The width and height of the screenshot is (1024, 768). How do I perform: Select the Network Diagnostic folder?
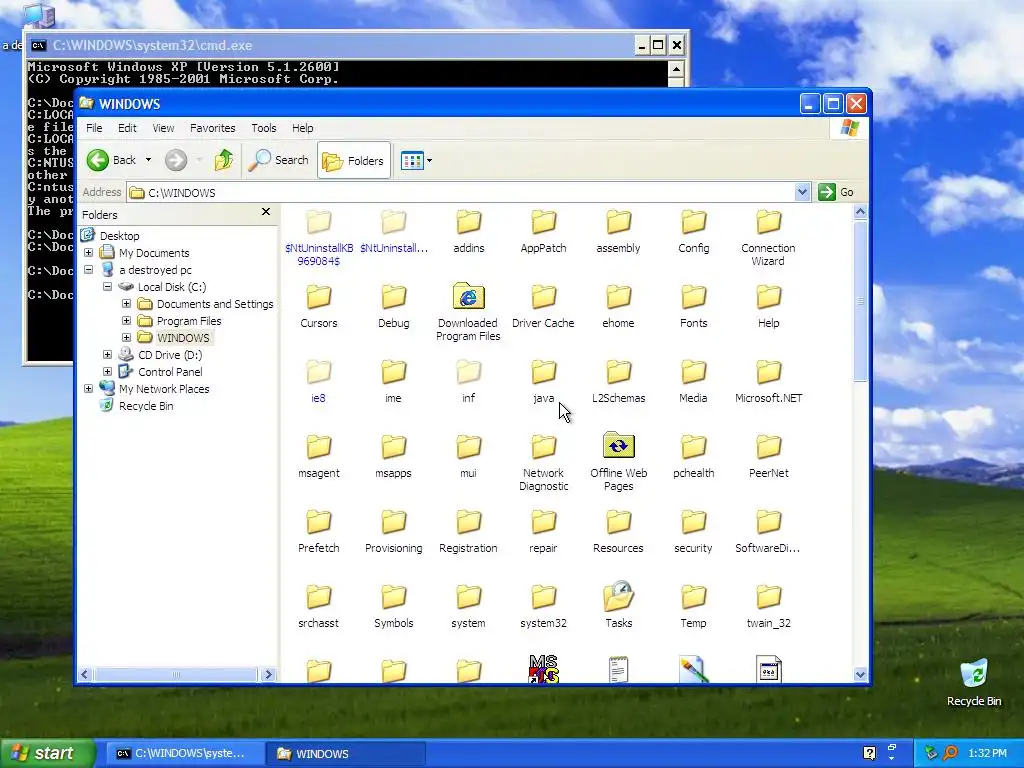click(x=543, y=462)
